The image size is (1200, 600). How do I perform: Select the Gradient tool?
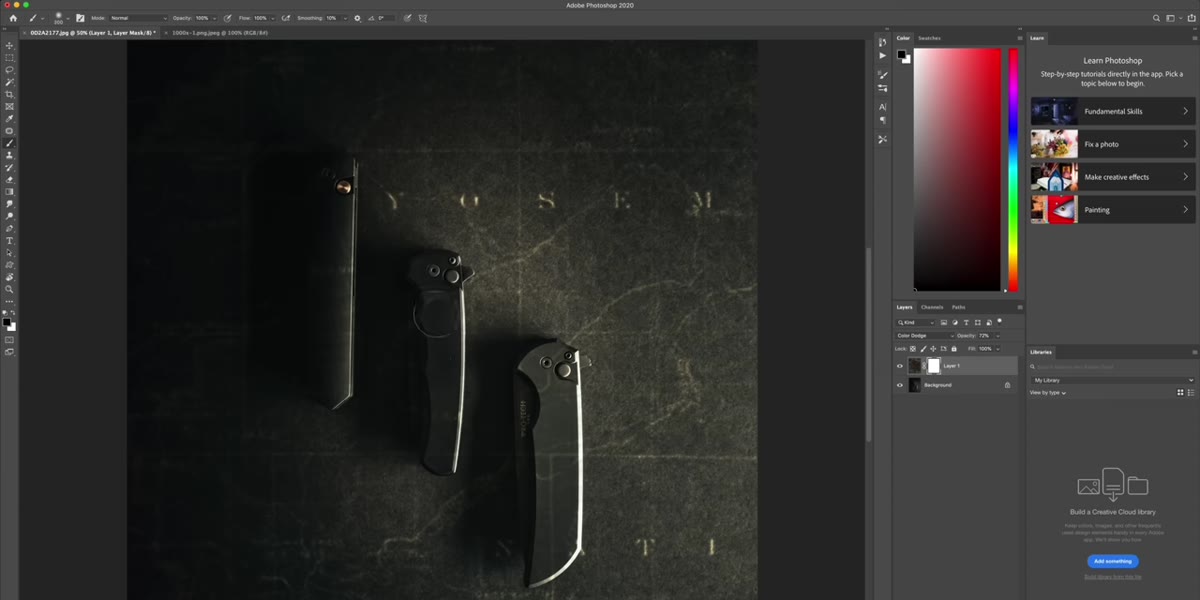(x=10, y=192)
